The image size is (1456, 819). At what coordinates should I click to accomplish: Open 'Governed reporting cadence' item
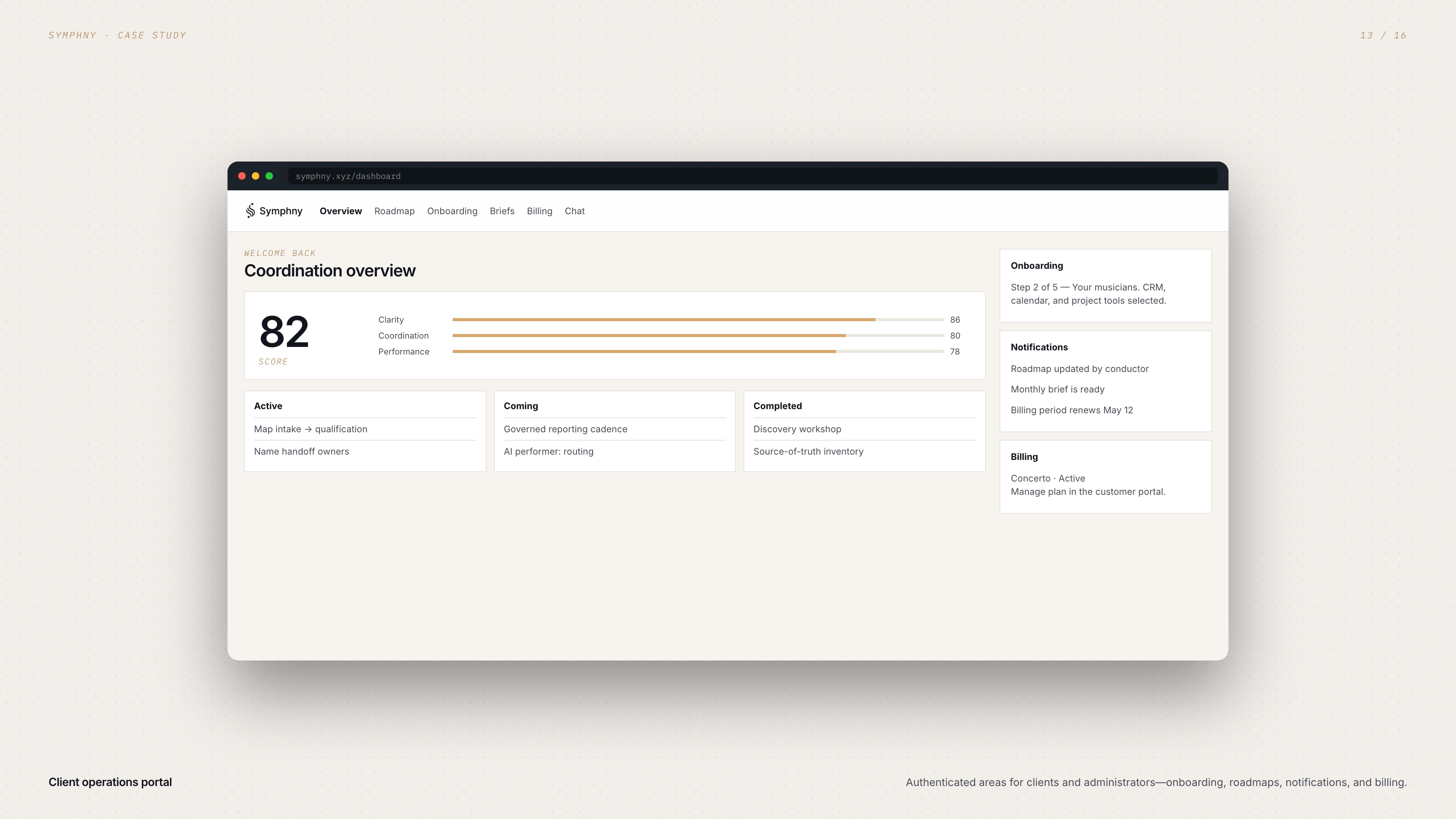(615, 429)
